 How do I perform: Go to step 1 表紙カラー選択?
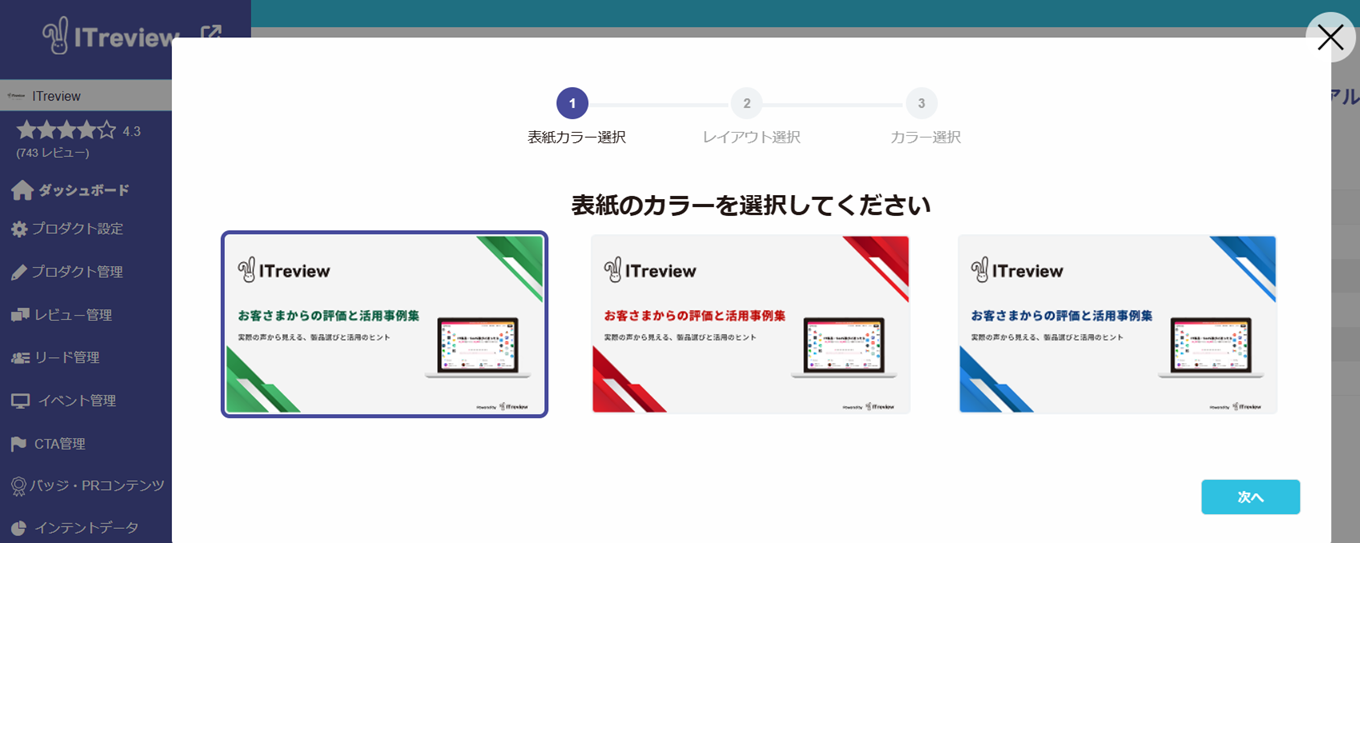(x=572, y=104)
